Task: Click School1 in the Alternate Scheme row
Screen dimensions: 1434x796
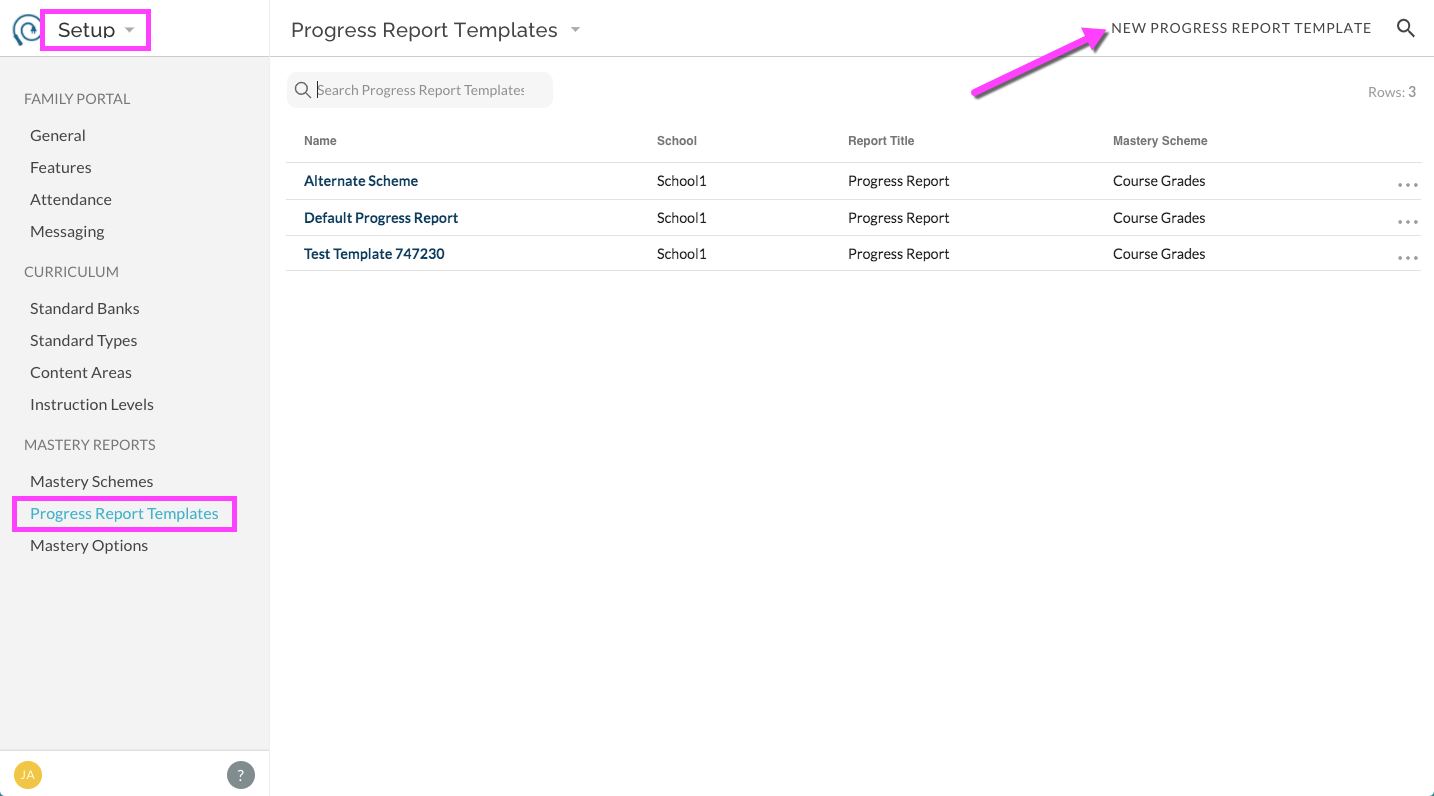Action: tap(682, 181)
